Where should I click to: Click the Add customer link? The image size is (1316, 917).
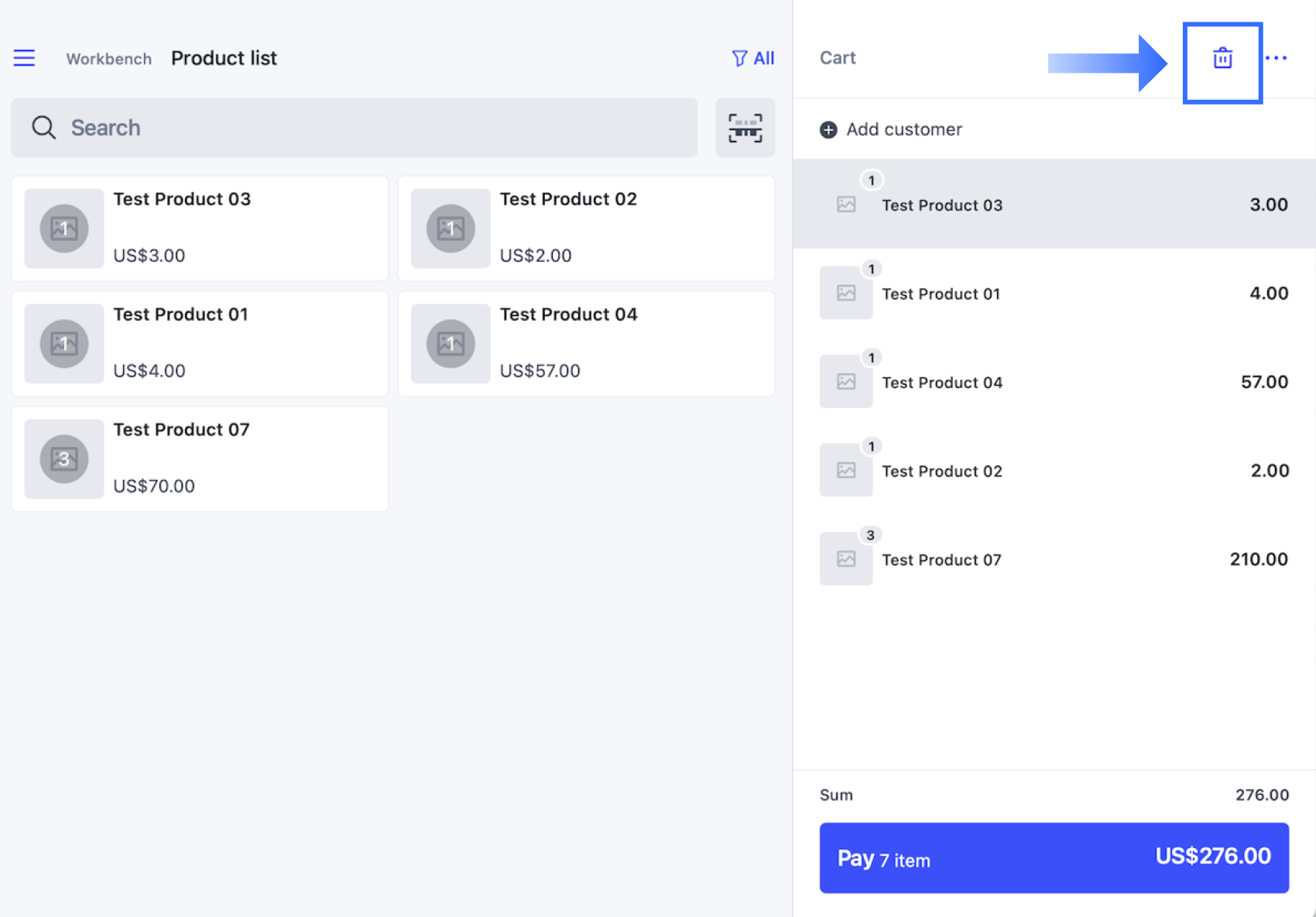tap(903, 130)
